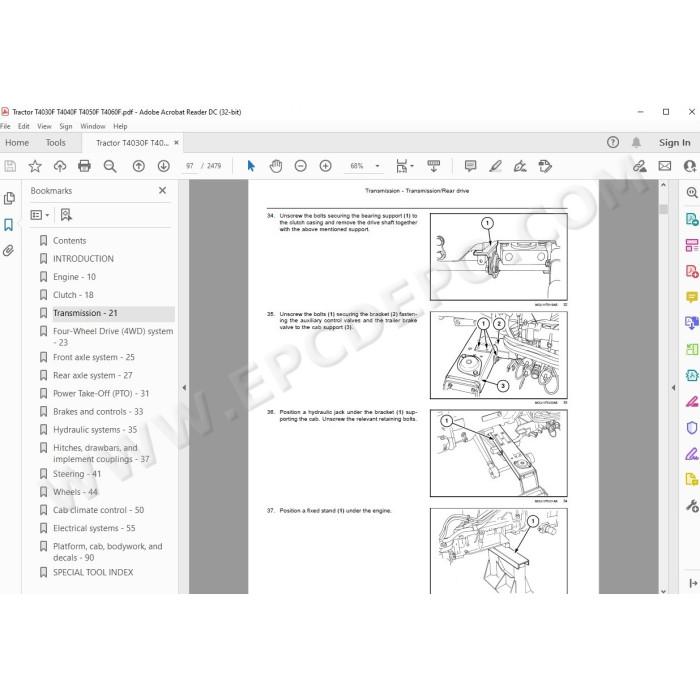Add a comment with sticky note icon
This screenshot has width=700, height=700.
[470, 166]
